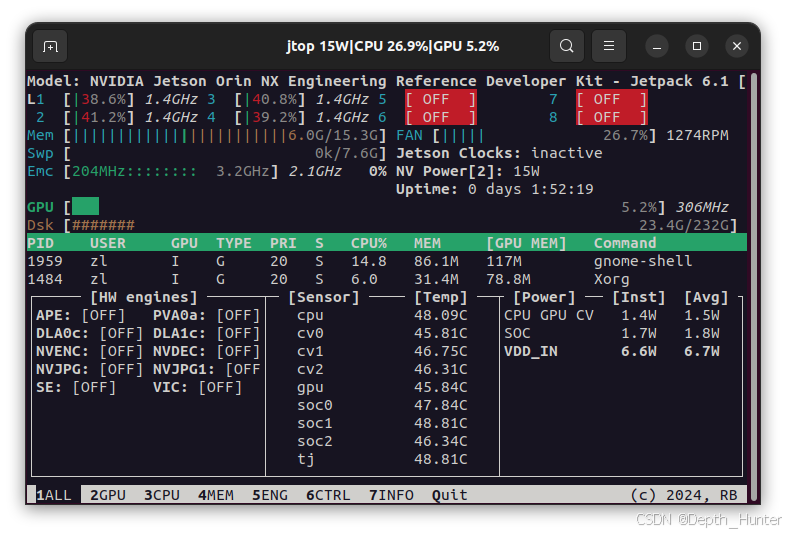Switch to the 3CPU page
The image size is (786, 533).
coord(162,495)
